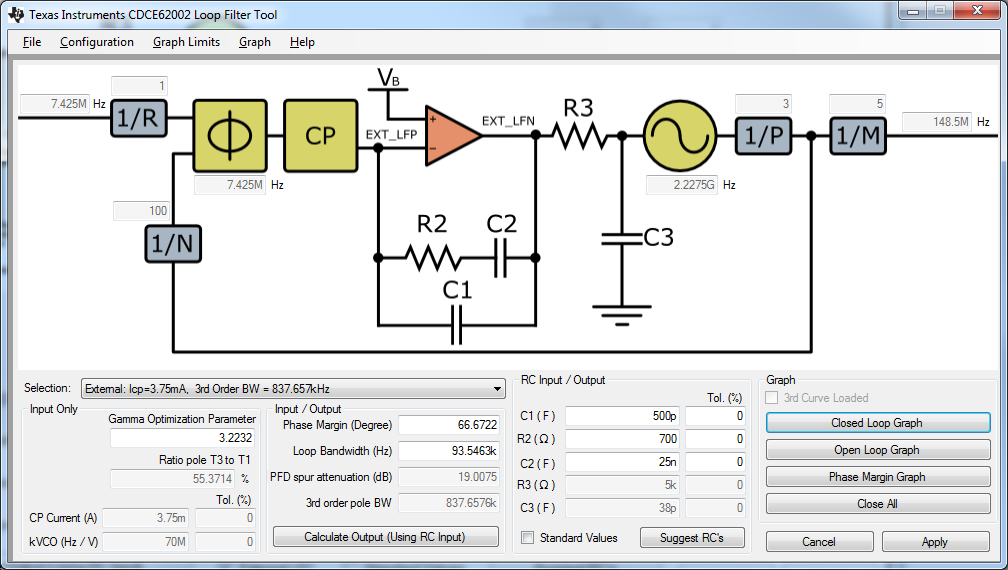Click the Texas Instruments title bar logo
This screenshot has height=570, width=1008.
pyautogui.click(x=16, y=14)
